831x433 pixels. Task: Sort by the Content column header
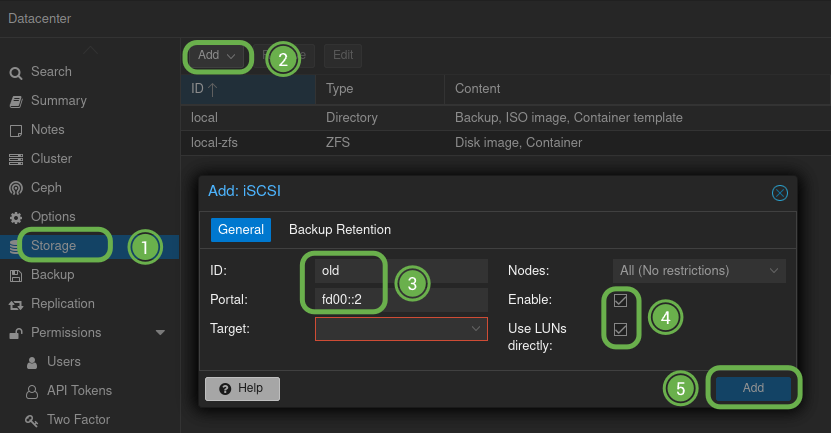click(x=637, y=89)
